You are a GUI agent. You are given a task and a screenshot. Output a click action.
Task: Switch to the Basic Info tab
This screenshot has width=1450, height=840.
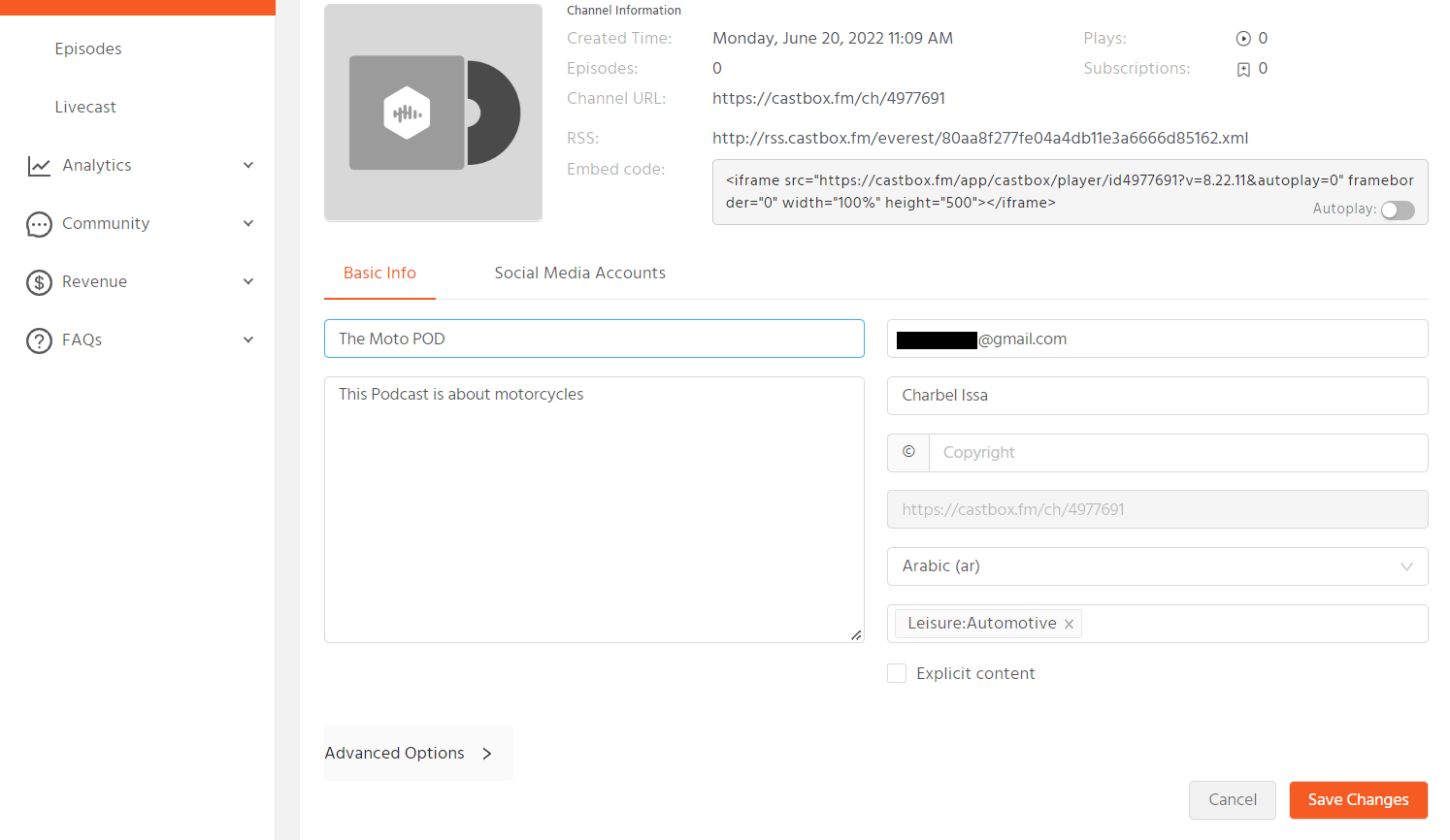[x=379, y=274]
